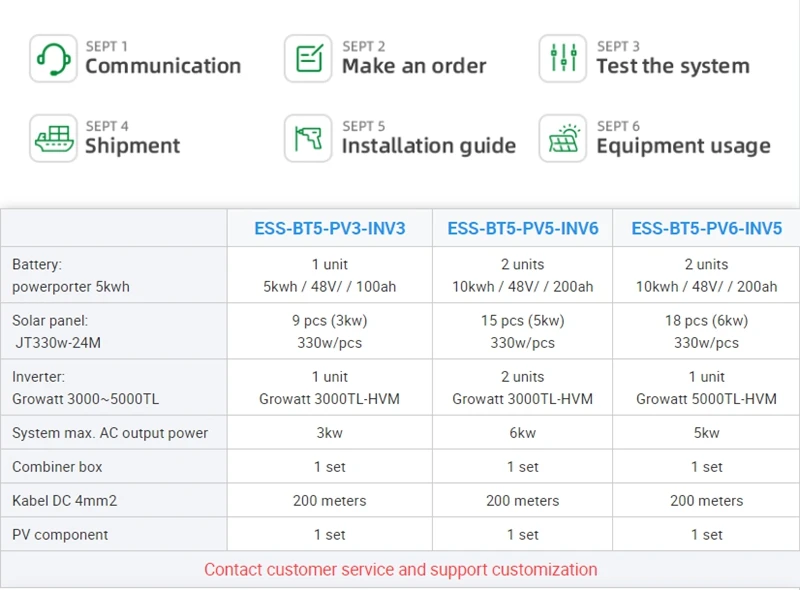Click the Kabel DC 4mm2 row label
The image size is (800, 590).
(x=64, y=501)
